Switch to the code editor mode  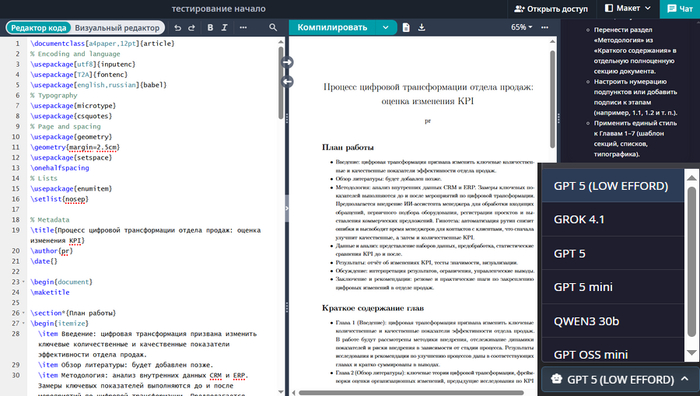(x=38, y=28)
